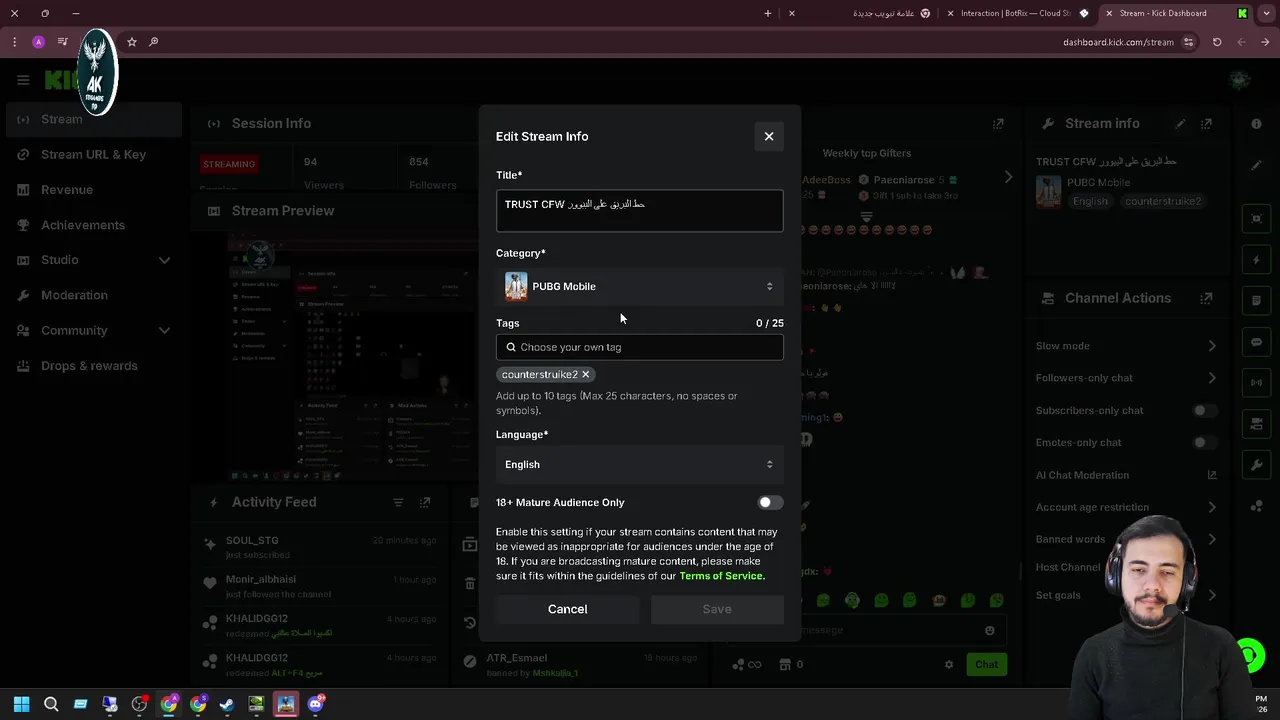Click the lightning bolt icon in right toolbar

pyautogui.click(x=1257, y=260)
